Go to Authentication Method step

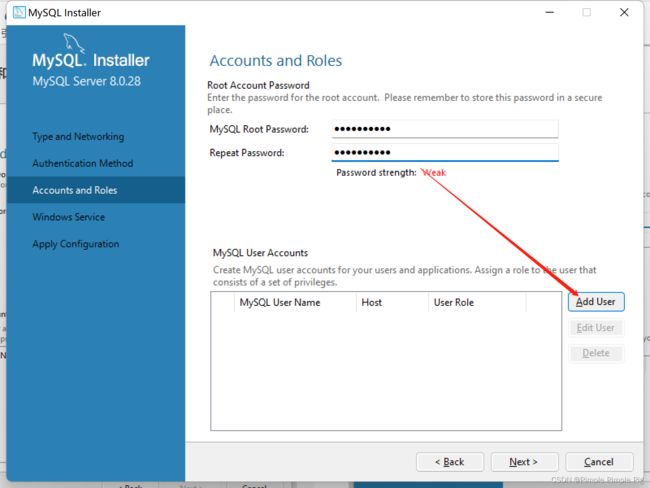[83, 163]
